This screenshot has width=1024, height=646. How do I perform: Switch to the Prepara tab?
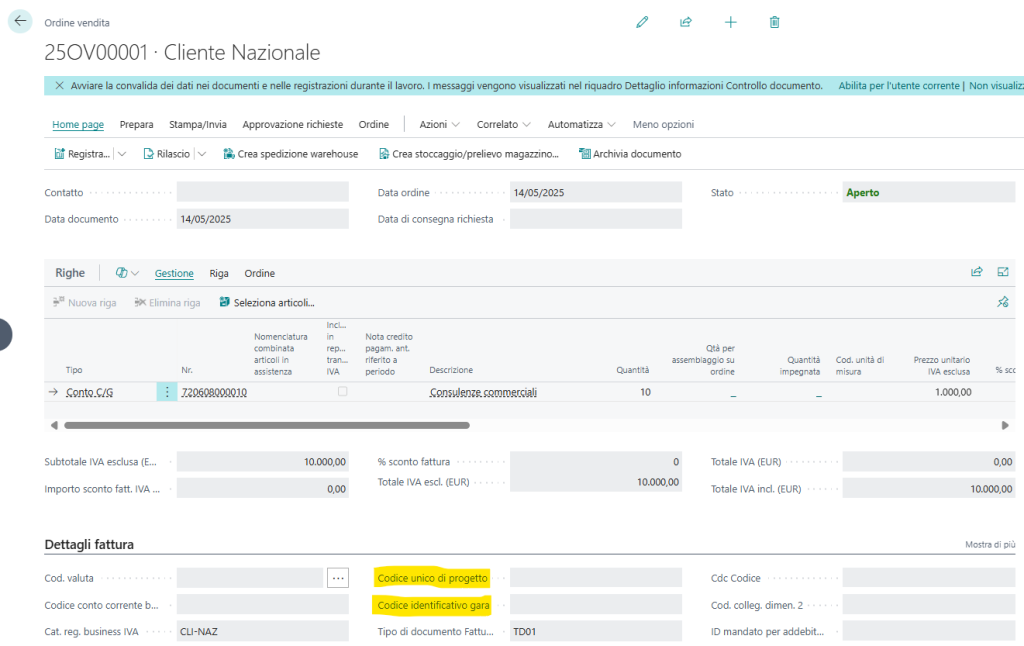click(x=136, y=125)
